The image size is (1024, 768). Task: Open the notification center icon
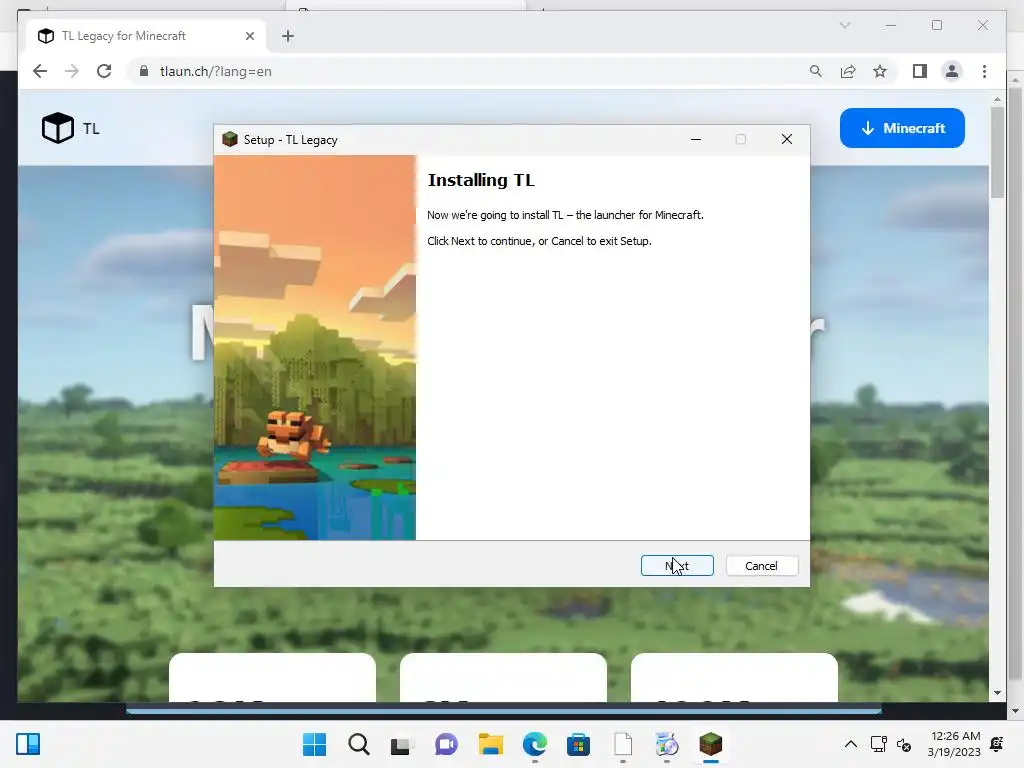click(997, 744)
